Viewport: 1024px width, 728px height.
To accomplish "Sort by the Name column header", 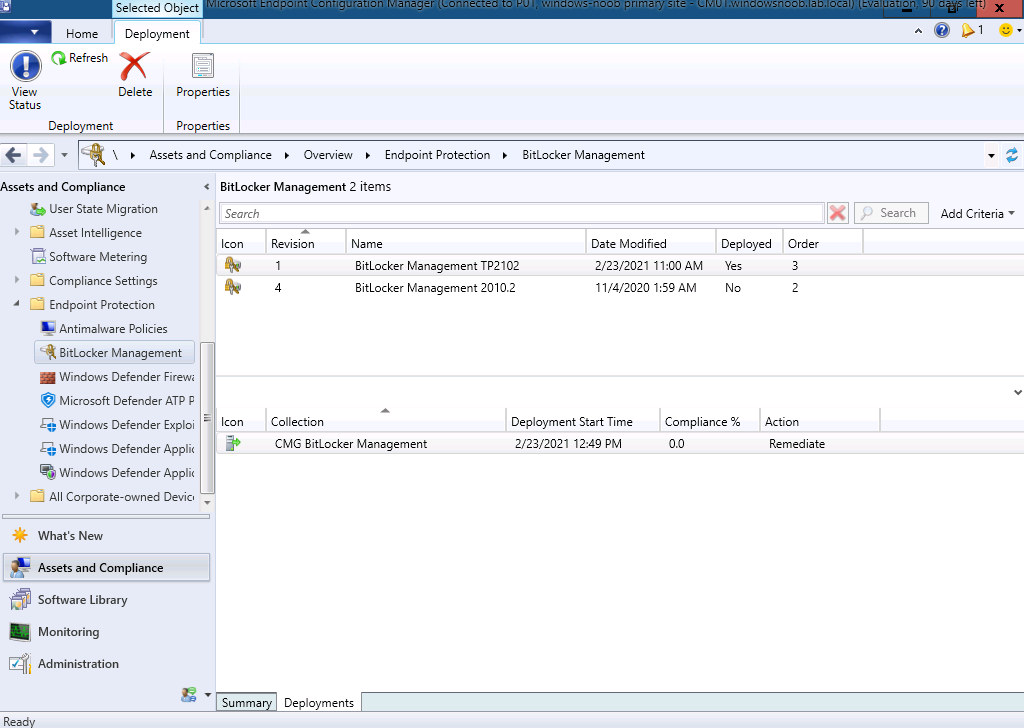I will [466, 244].
